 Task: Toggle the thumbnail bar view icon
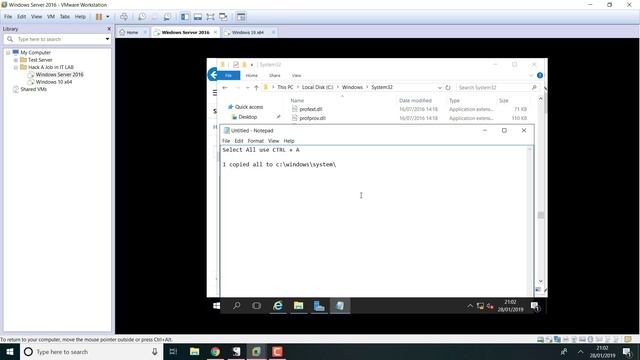(198, 17)
